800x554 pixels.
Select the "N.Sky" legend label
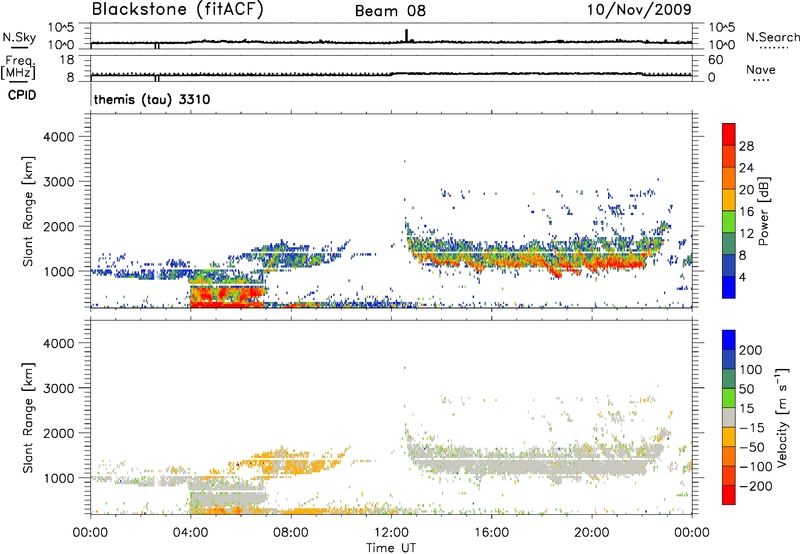click(19, 37)
